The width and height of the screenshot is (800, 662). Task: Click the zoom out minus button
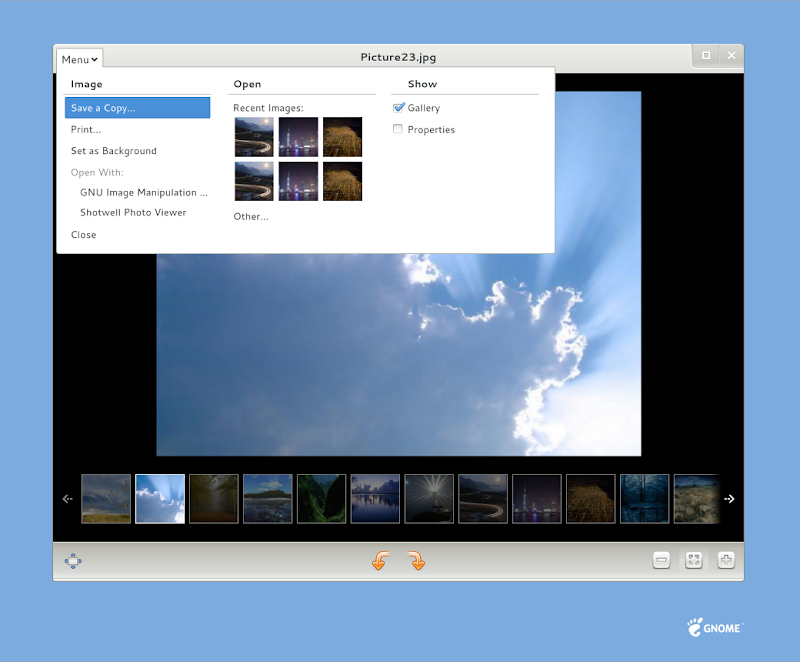[661, 561]
